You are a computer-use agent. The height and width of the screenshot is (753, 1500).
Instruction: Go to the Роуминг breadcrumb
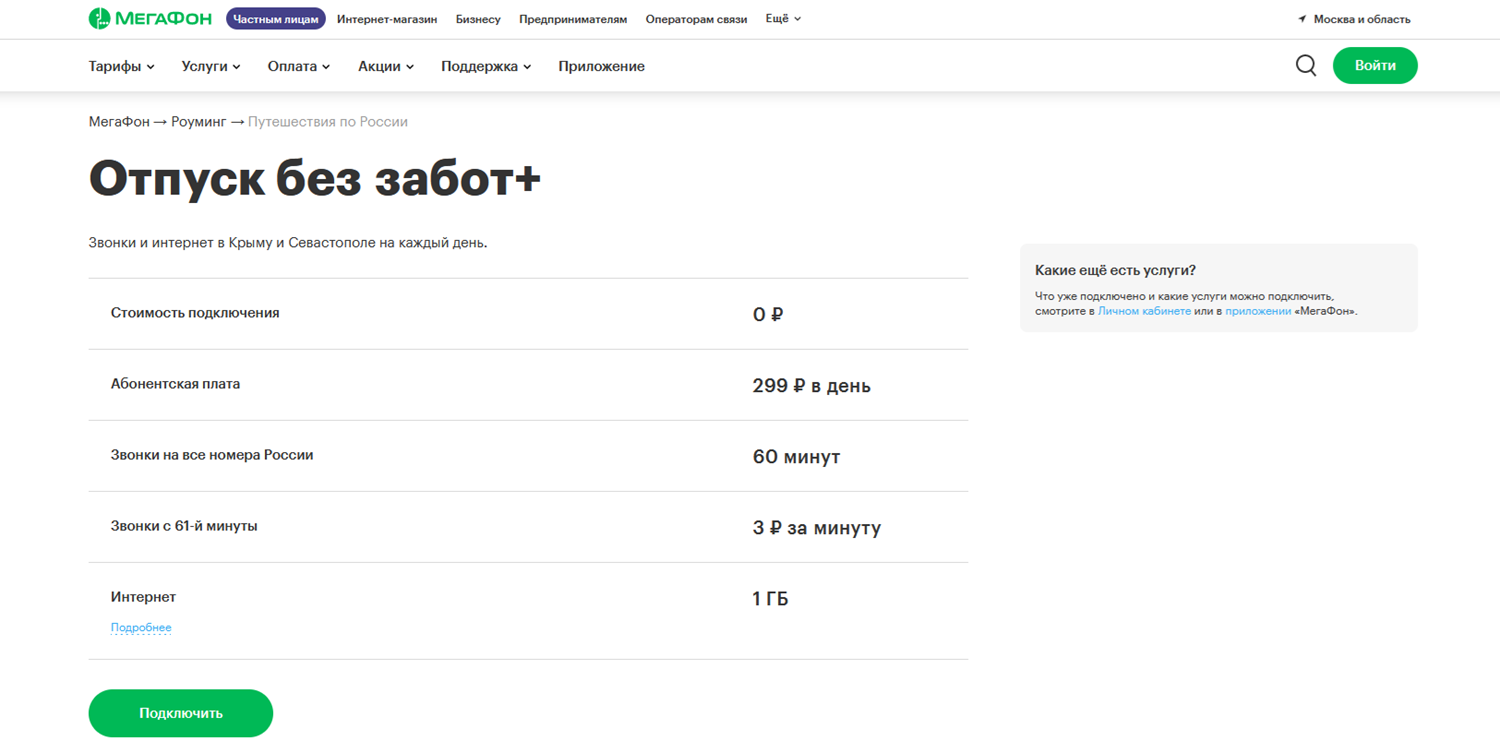tap(199, 122)
